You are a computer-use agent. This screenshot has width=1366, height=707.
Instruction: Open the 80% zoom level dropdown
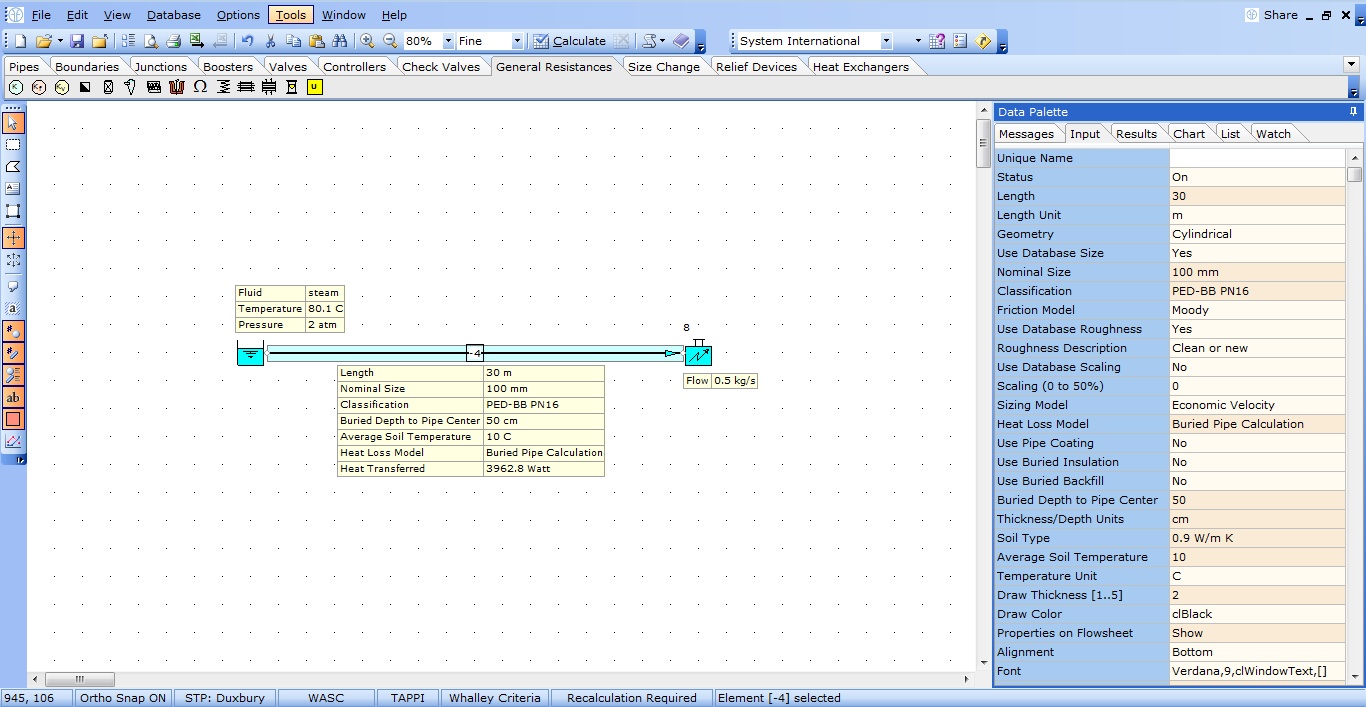pos(447,41)
